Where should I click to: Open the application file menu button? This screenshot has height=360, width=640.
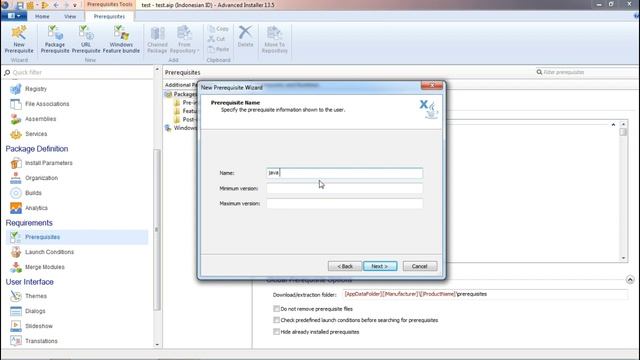(14, 16)
